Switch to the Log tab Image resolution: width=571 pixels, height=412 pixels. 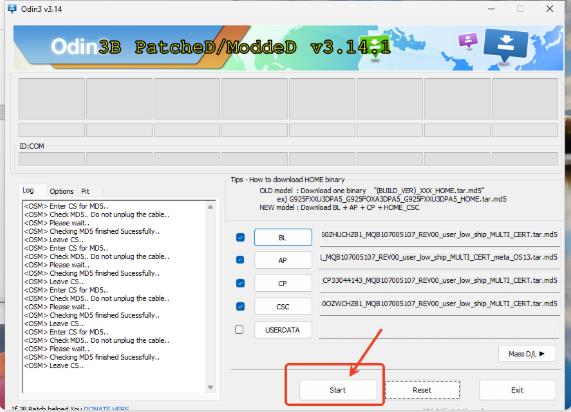[x=28, y=190]
